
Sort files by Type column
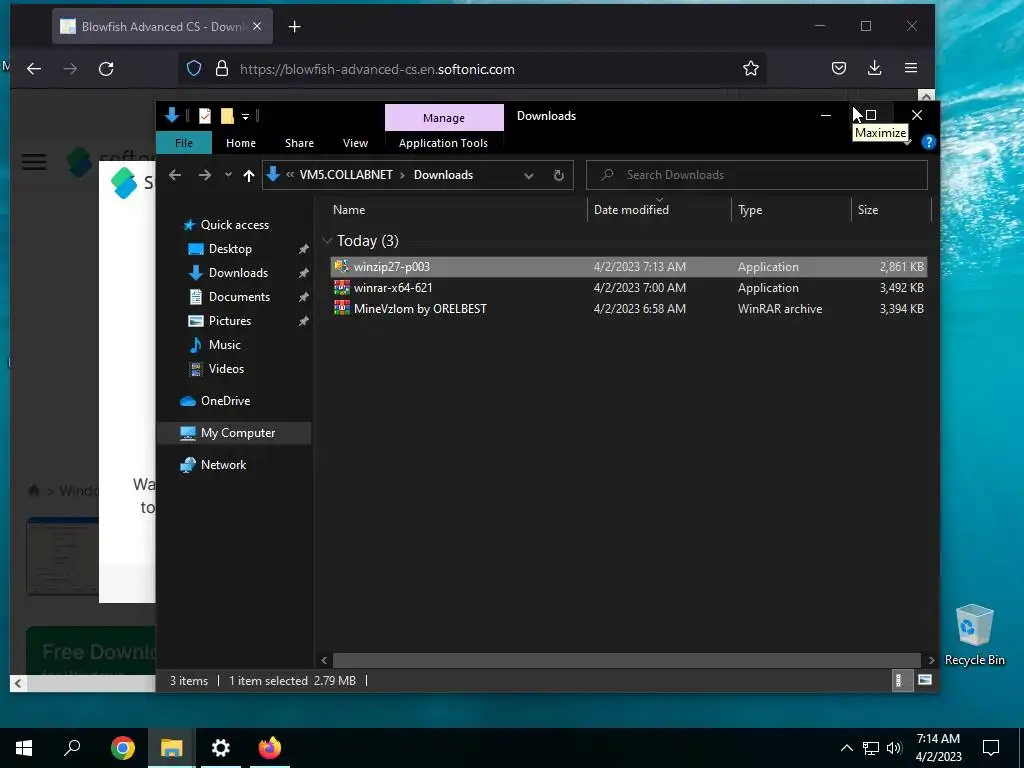750,210
